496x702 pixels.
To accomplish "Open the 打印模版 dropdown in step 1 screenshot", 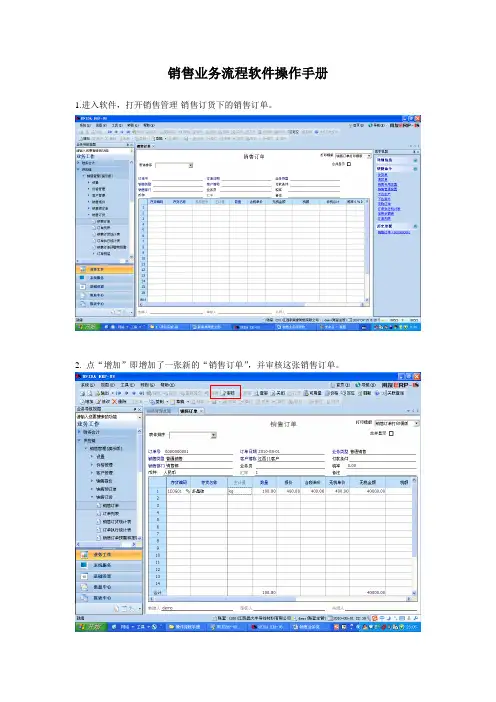I will coord(369,156).
